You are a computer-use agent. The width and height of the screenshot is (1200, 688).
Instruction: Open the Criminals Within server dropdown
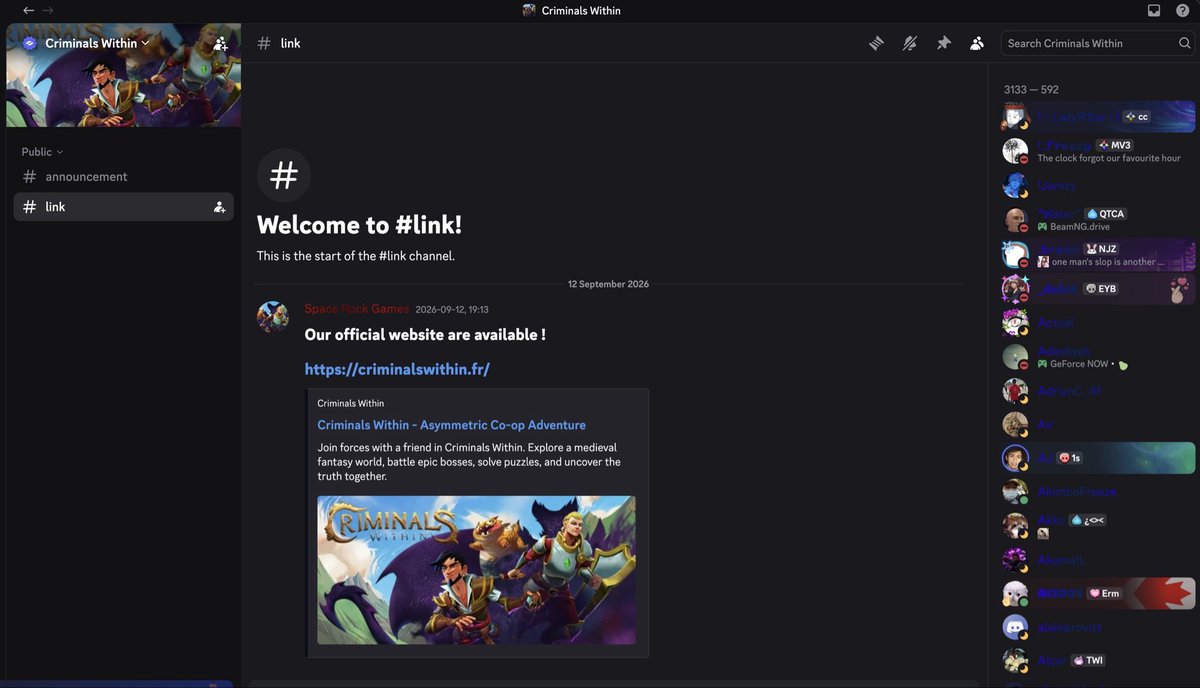(97, 43)
